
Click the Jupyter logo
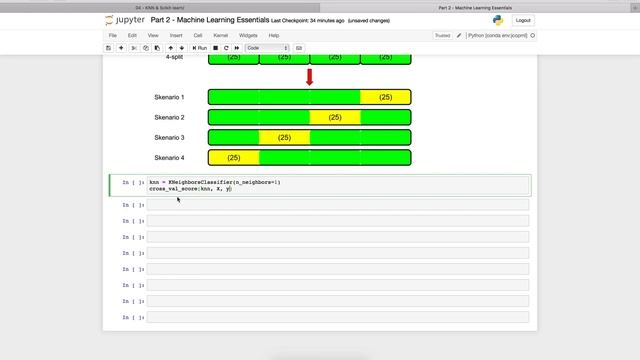pos(125,20)
